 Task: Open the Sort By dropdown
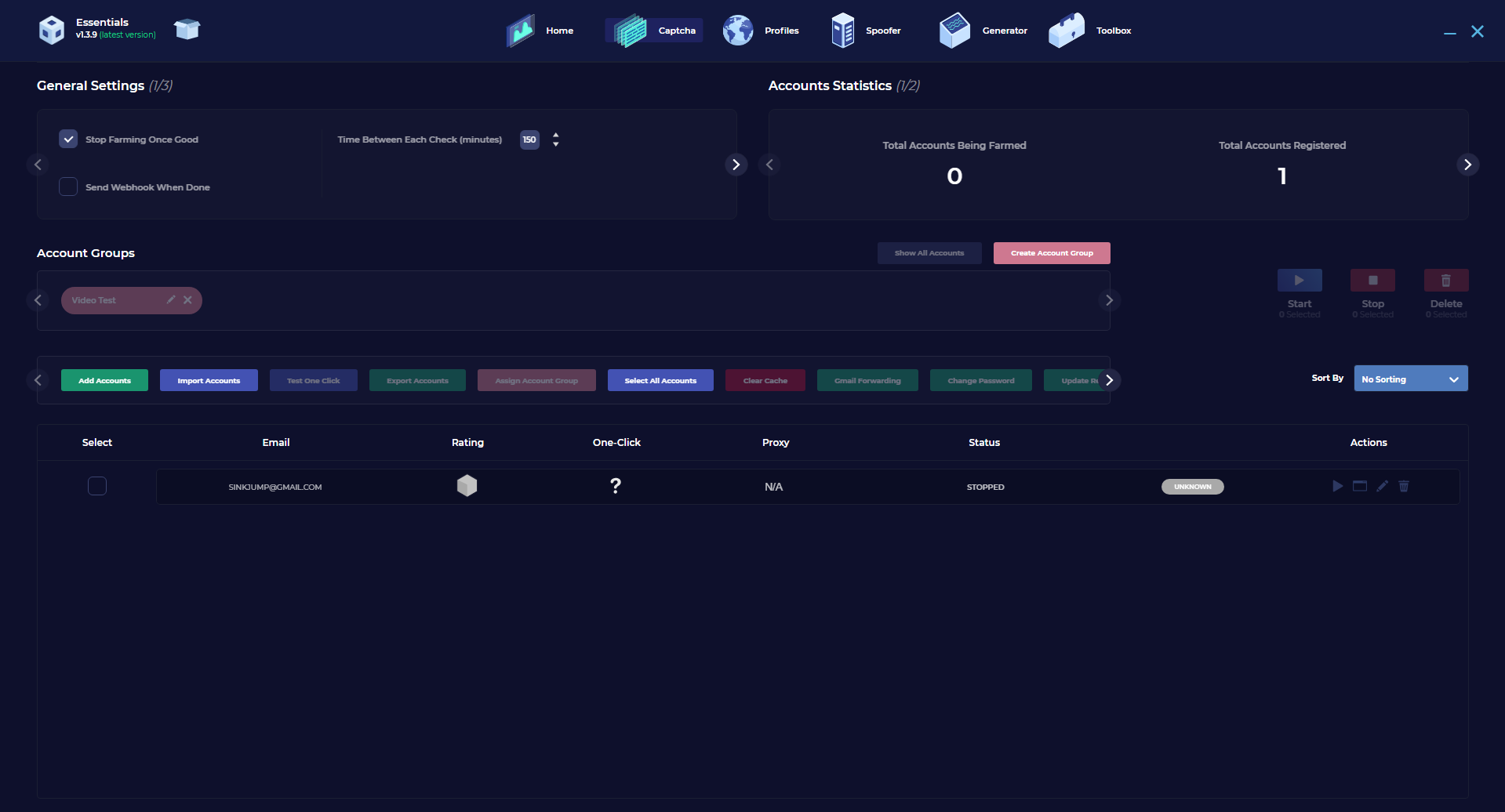point(1410,379)
